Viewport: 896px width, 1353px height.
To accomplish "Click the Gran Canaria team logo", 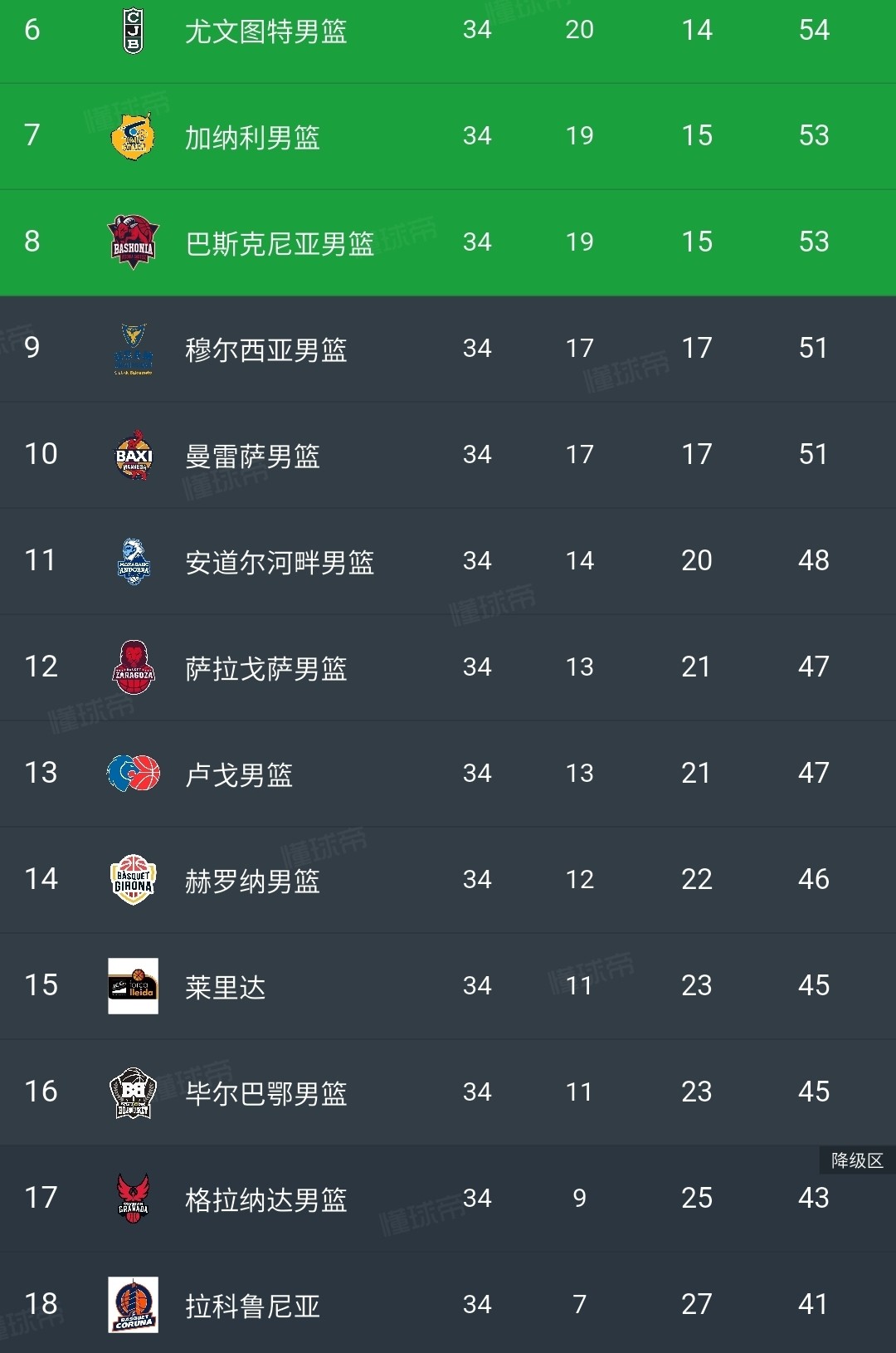I will (x=133, y=136).
